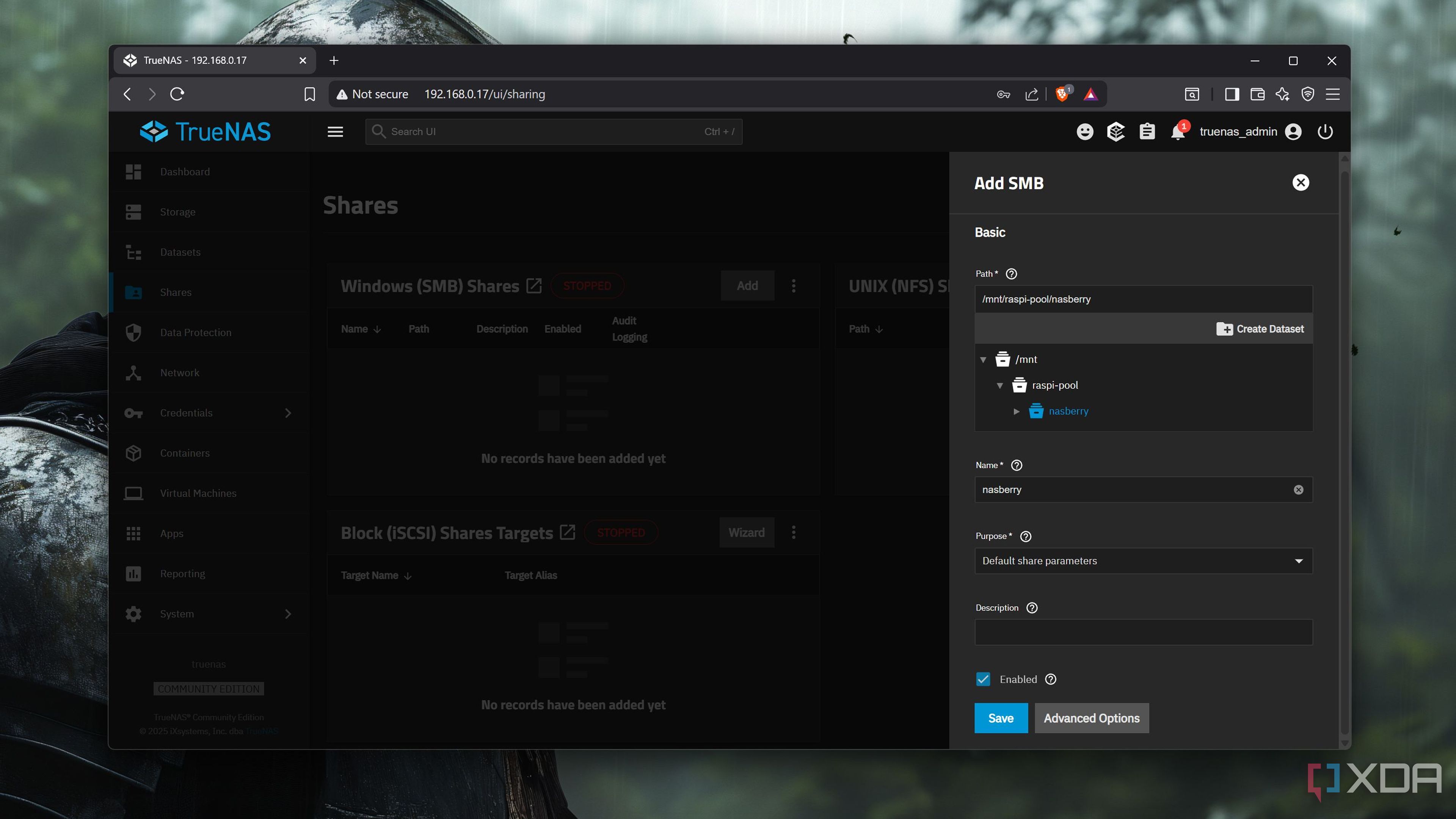
Task: Open the Purpose dropdown
Action: pos(1143,561)
